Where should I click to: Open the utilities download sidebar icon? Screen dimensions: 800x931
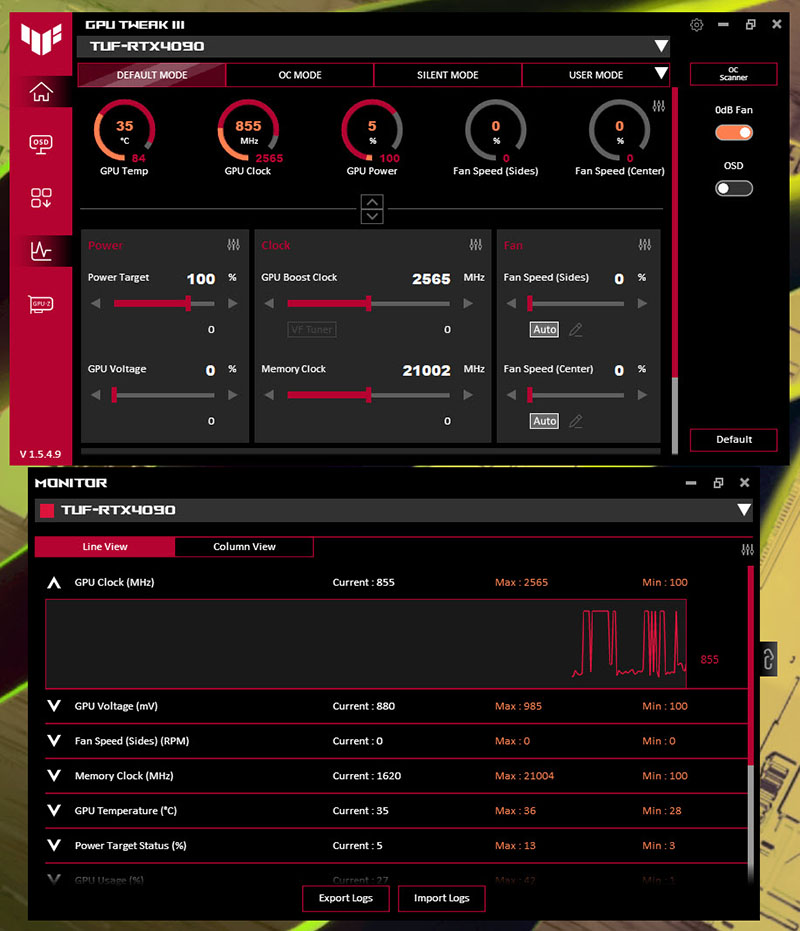(x=41, y=198)
